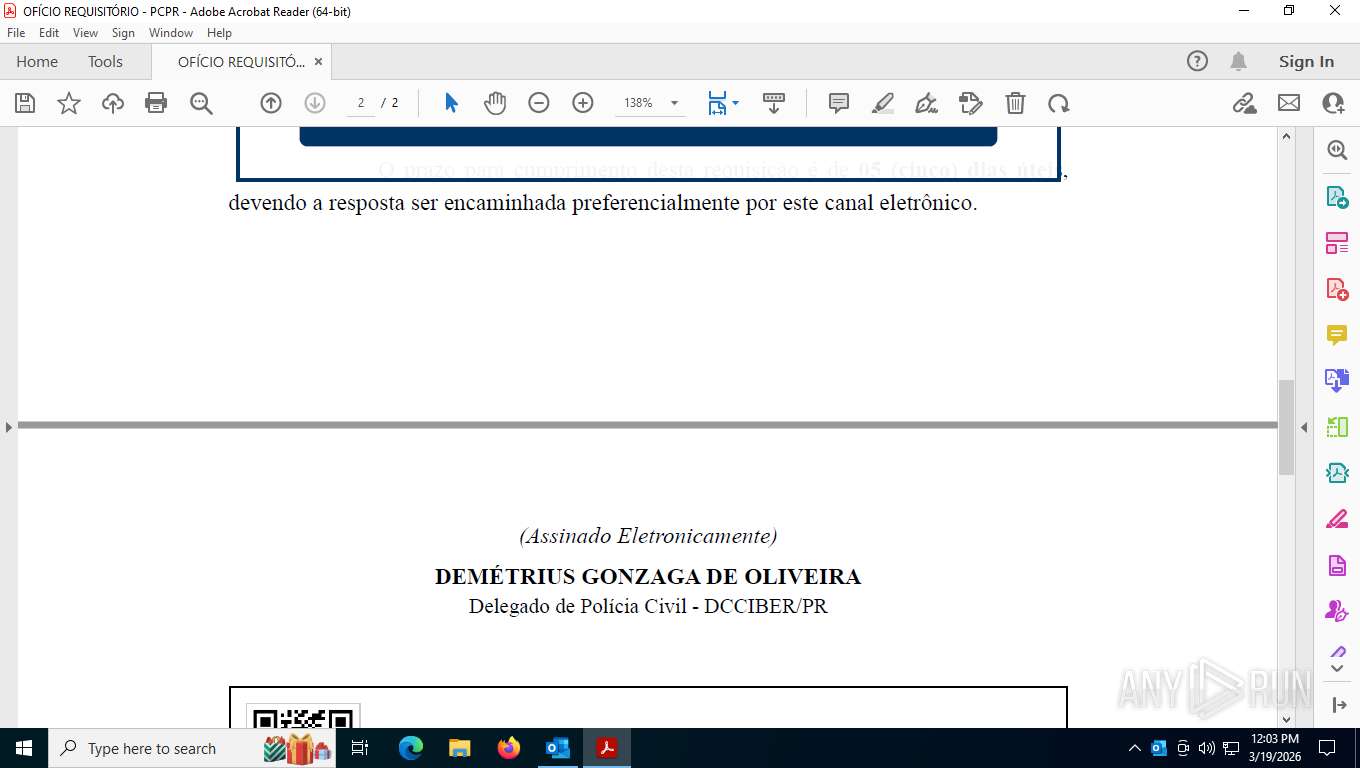1360x768 pixels.
Task: Open Firefox from taskbar
Action: point(509,748)
